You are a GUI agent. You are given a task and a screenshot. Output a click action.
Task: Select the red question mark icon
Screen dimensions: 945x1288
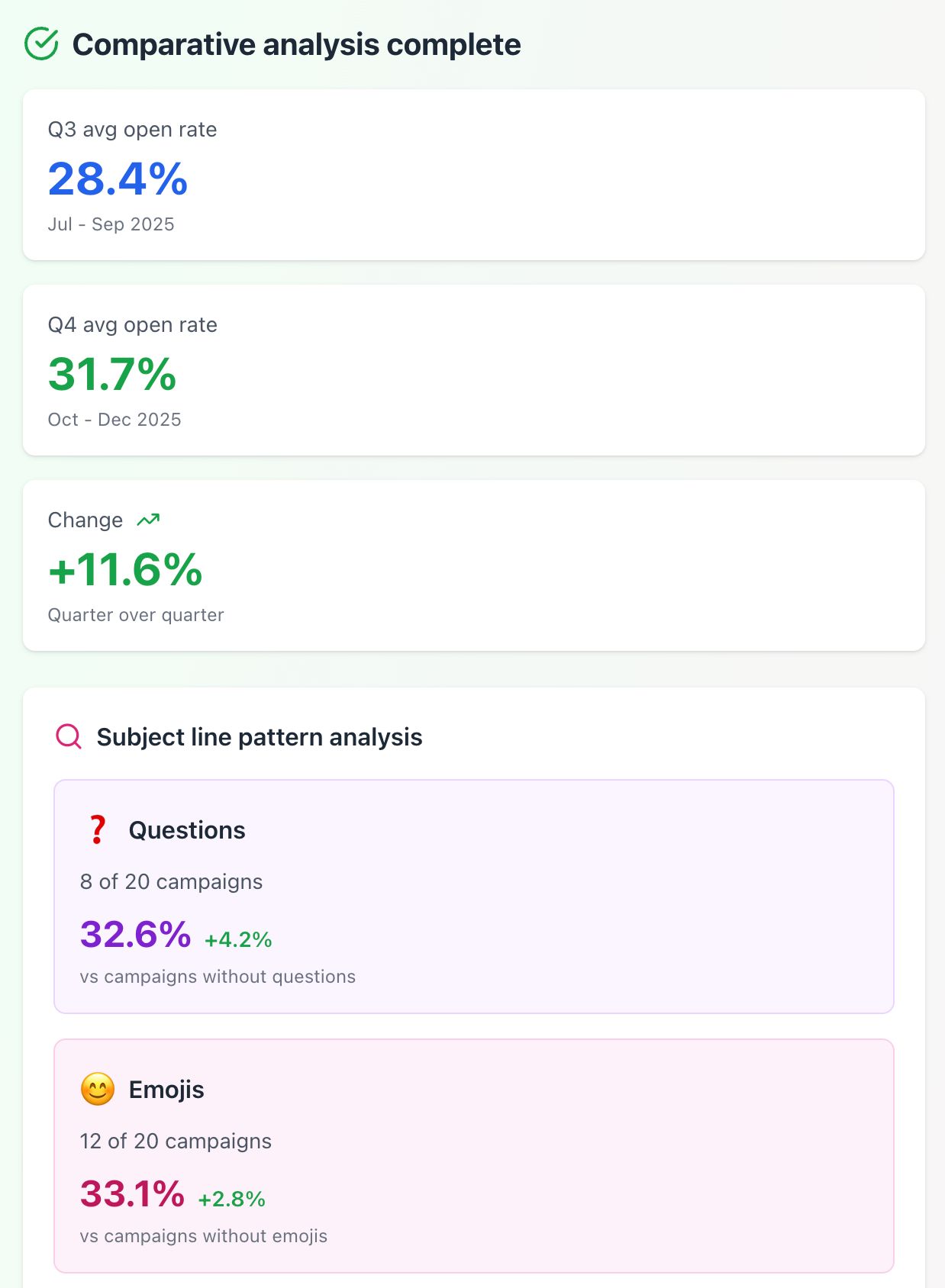[96, 829]
